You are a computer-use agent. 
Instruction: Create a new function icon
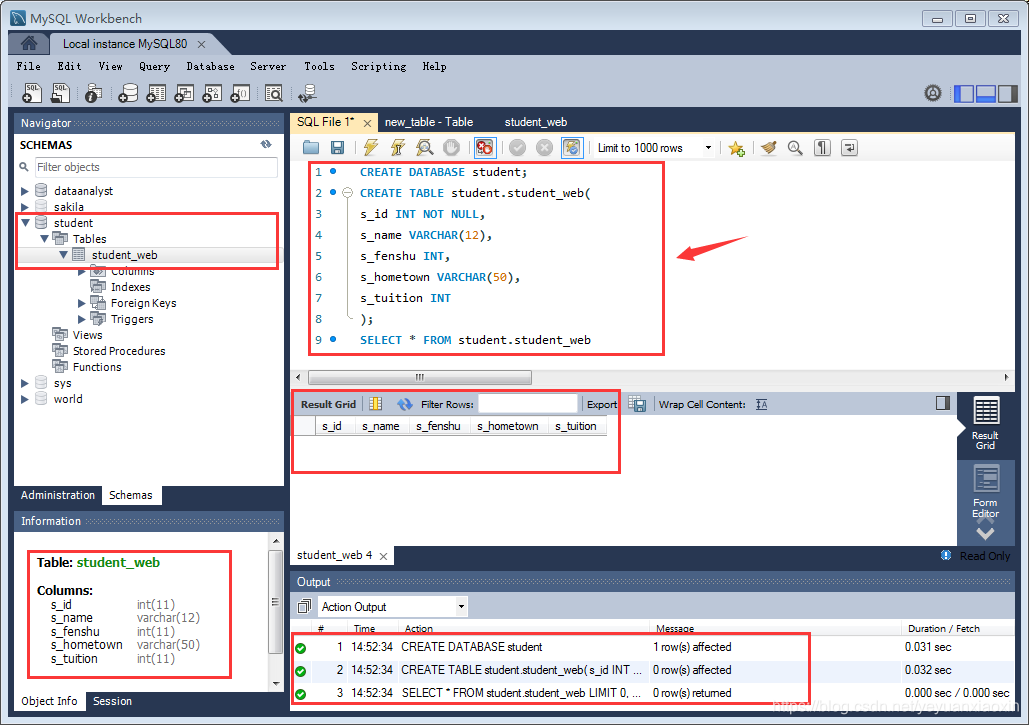tap(240, 93)
